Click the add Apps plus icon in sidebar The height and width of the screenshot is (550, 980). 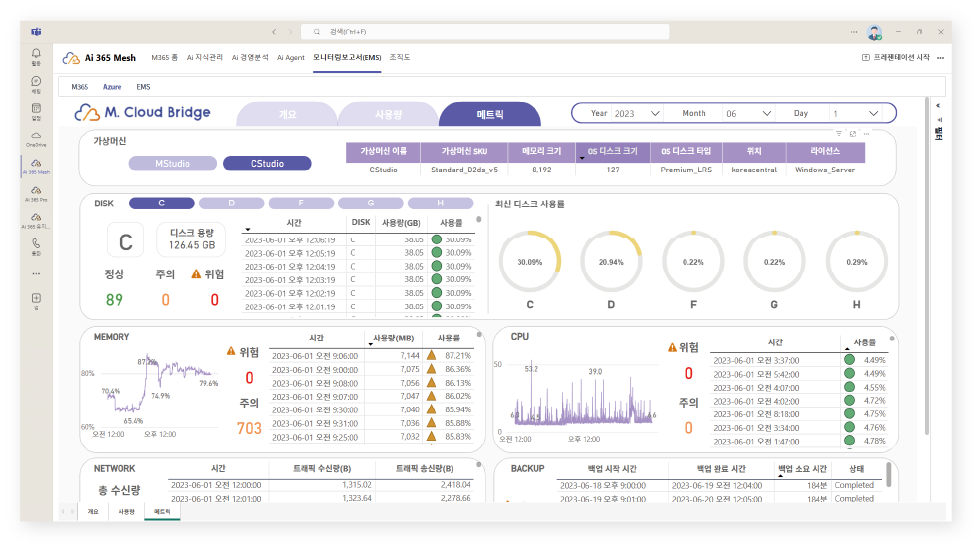click(36, 298)
